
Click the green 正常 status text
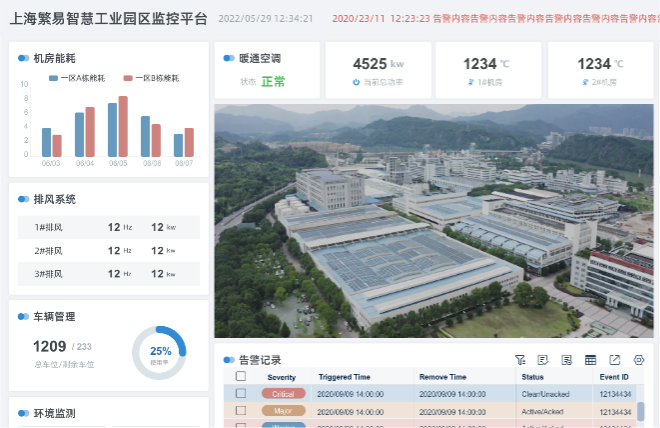click(273, 82)
